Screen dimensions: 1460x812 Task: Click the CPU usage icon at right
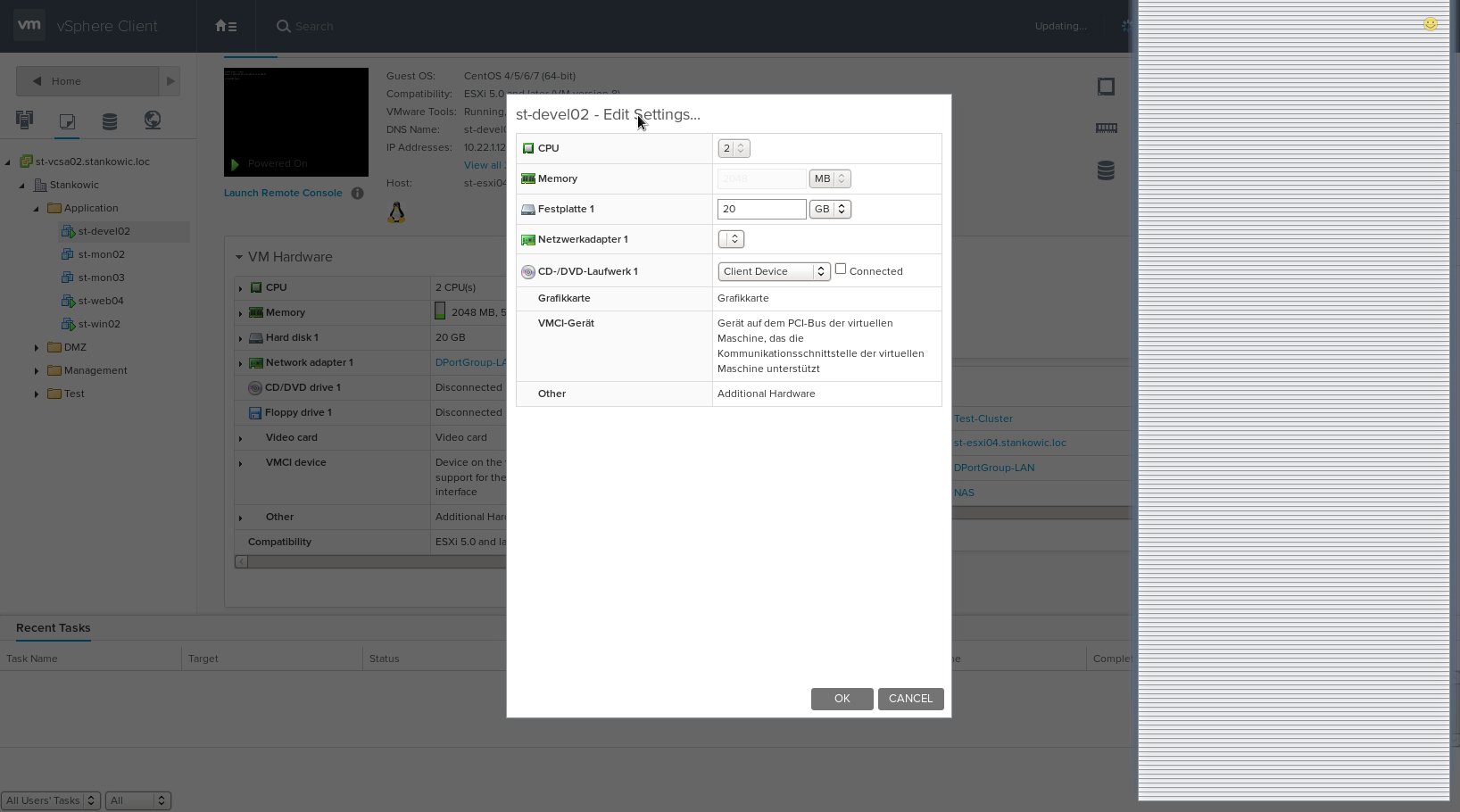point(1106,87)
